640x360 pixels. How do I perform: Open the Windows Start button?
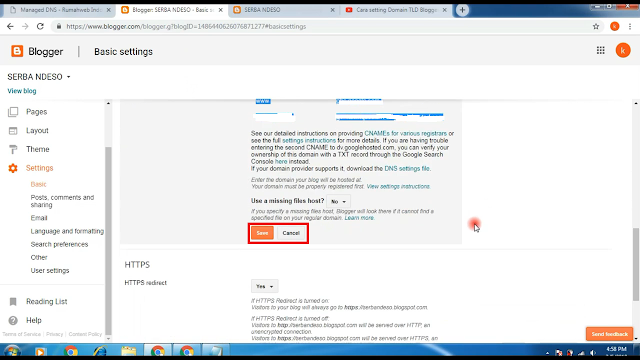pyautogui.click(x=12, y=351)
